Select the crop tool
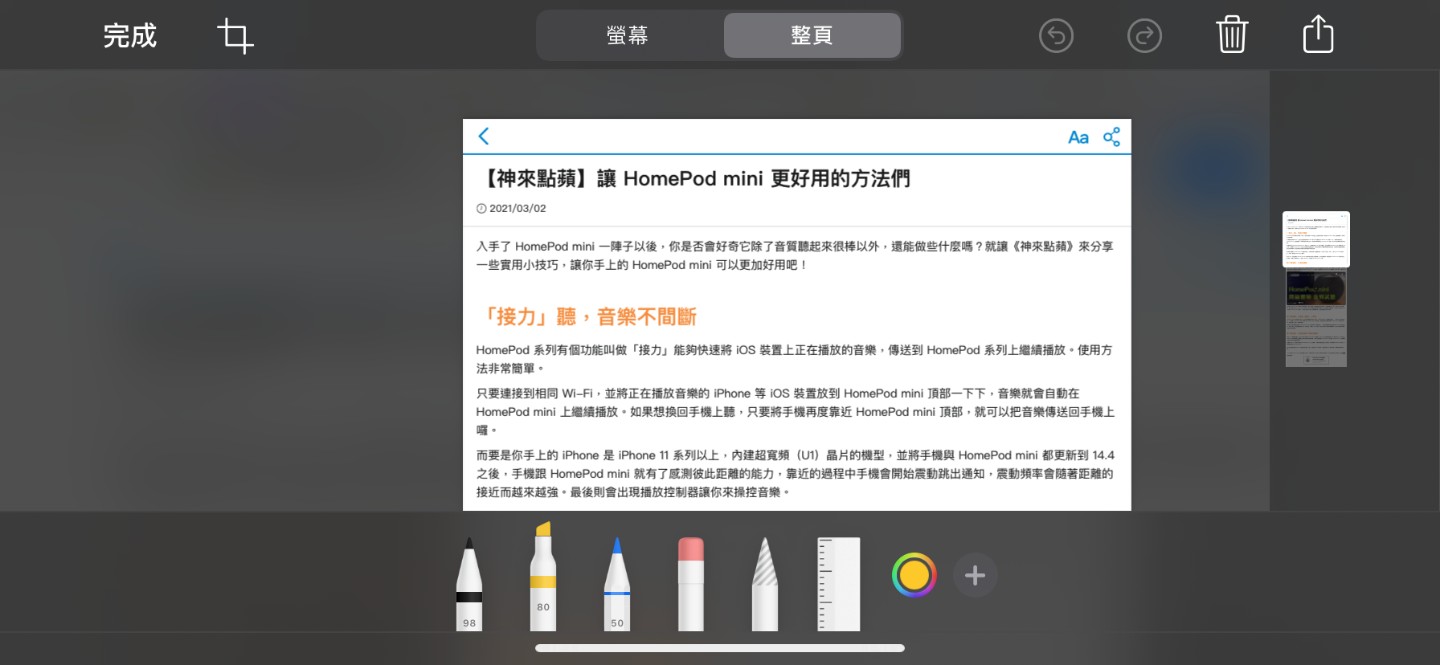 [x=235, y=36]
